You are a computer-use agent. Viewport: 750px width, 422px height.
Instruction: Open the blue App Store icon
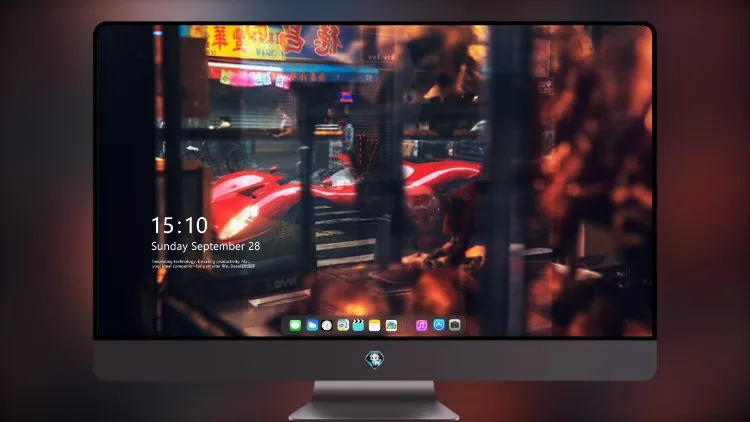pyautogui.click(x=439, y=325)
